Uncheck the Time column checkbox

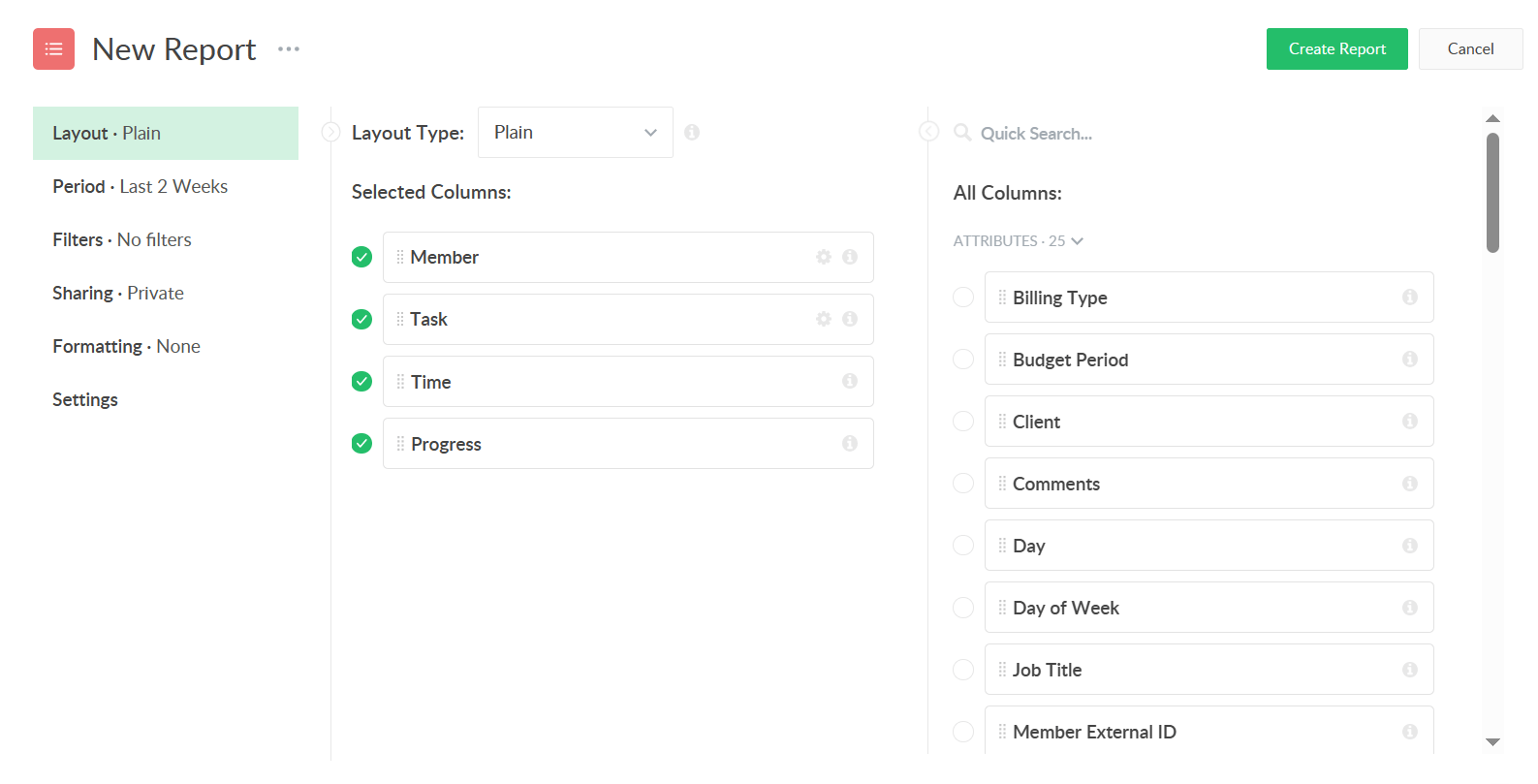[x=361, y=381]
